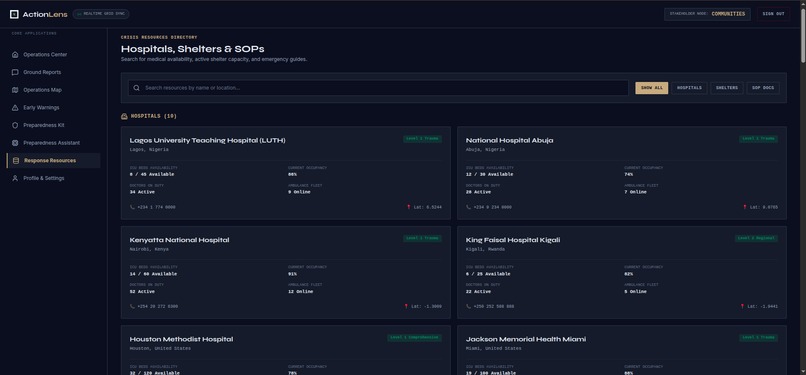
Task: Click LUTH phone icon +234 1 774
Action: 133,207
